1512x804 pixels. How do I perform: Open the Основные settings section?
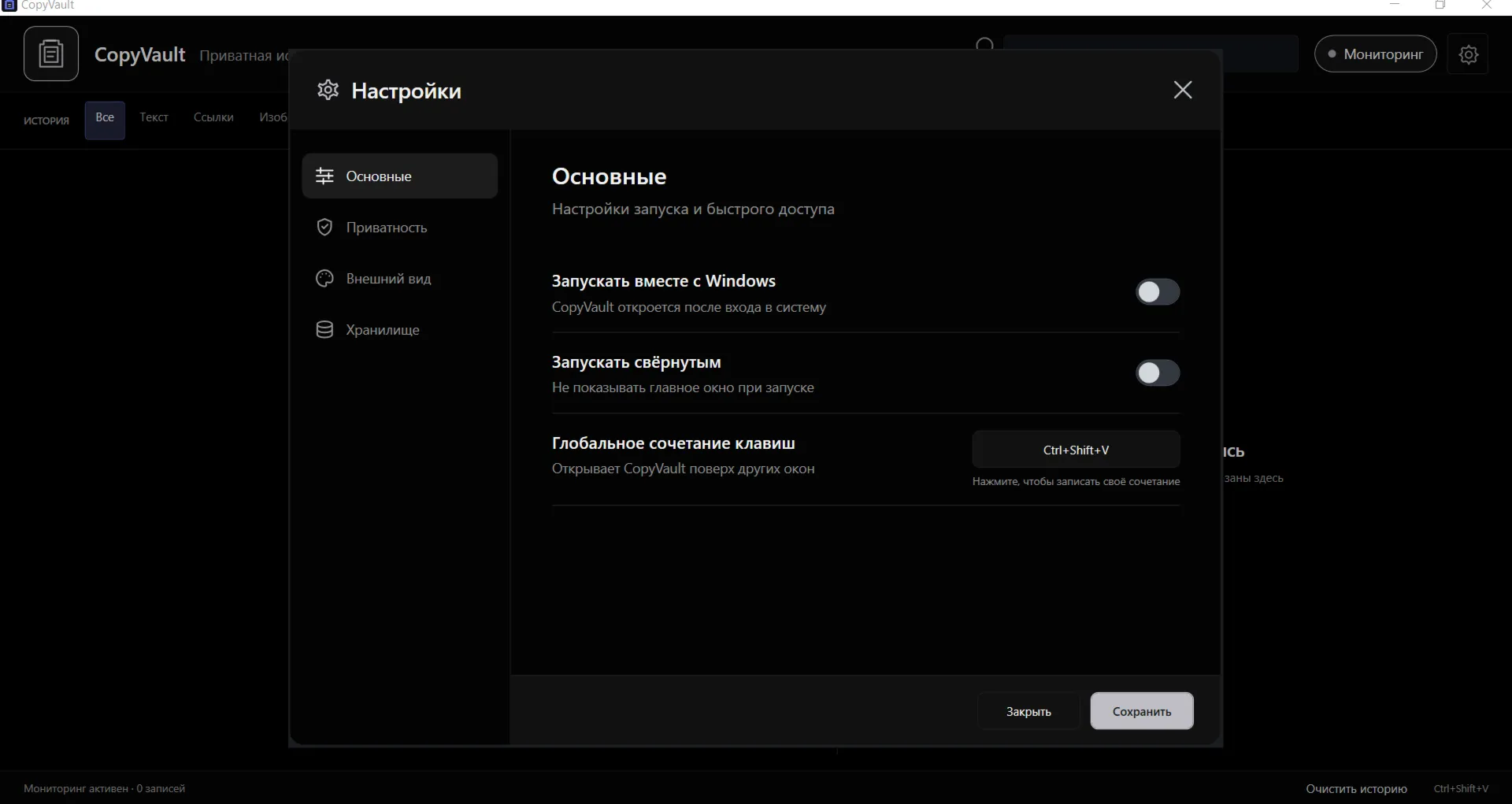pyautogui.click(x=399, y=176)
